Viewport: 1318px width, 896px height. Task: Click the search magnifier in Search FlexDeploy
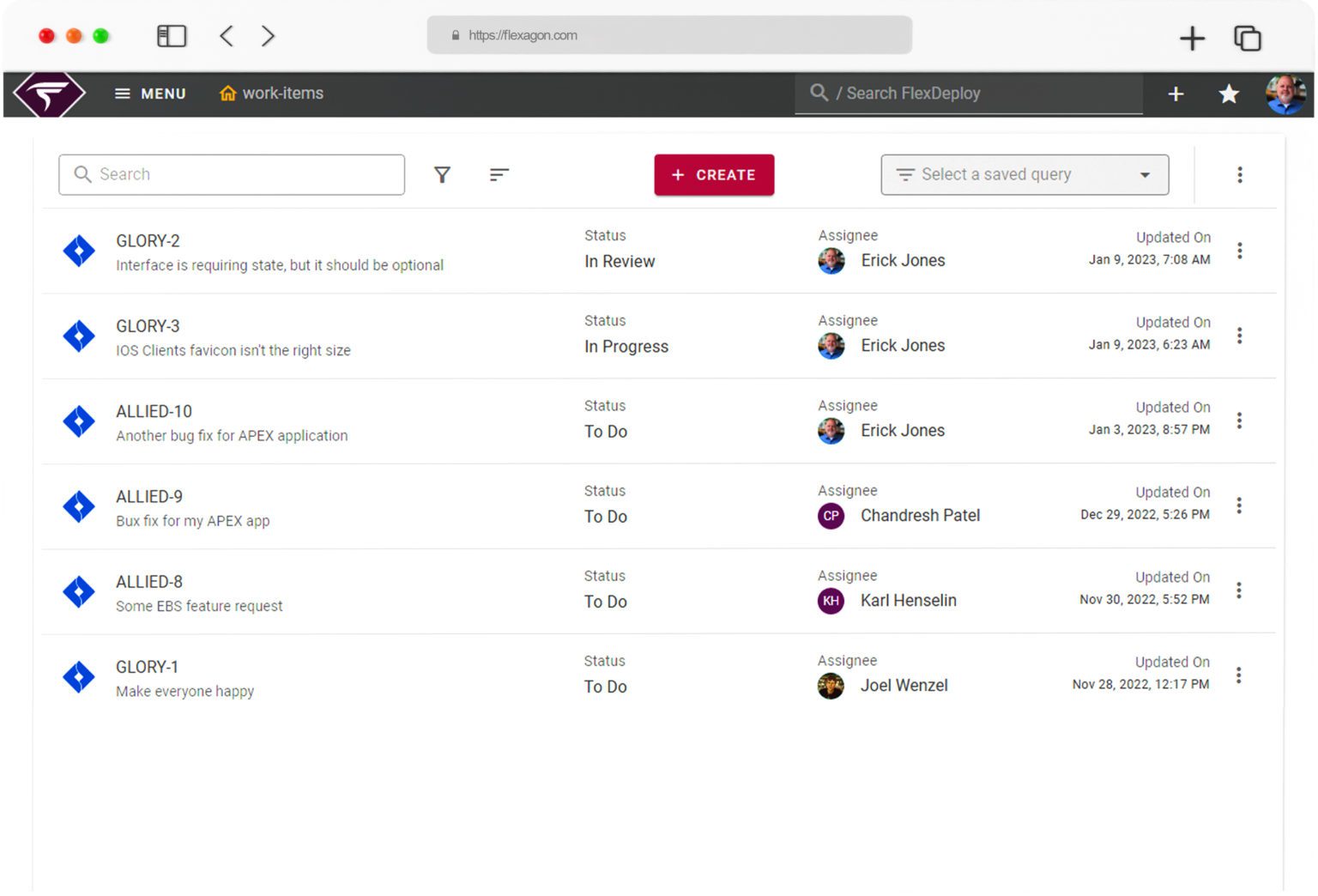point(818,93)
